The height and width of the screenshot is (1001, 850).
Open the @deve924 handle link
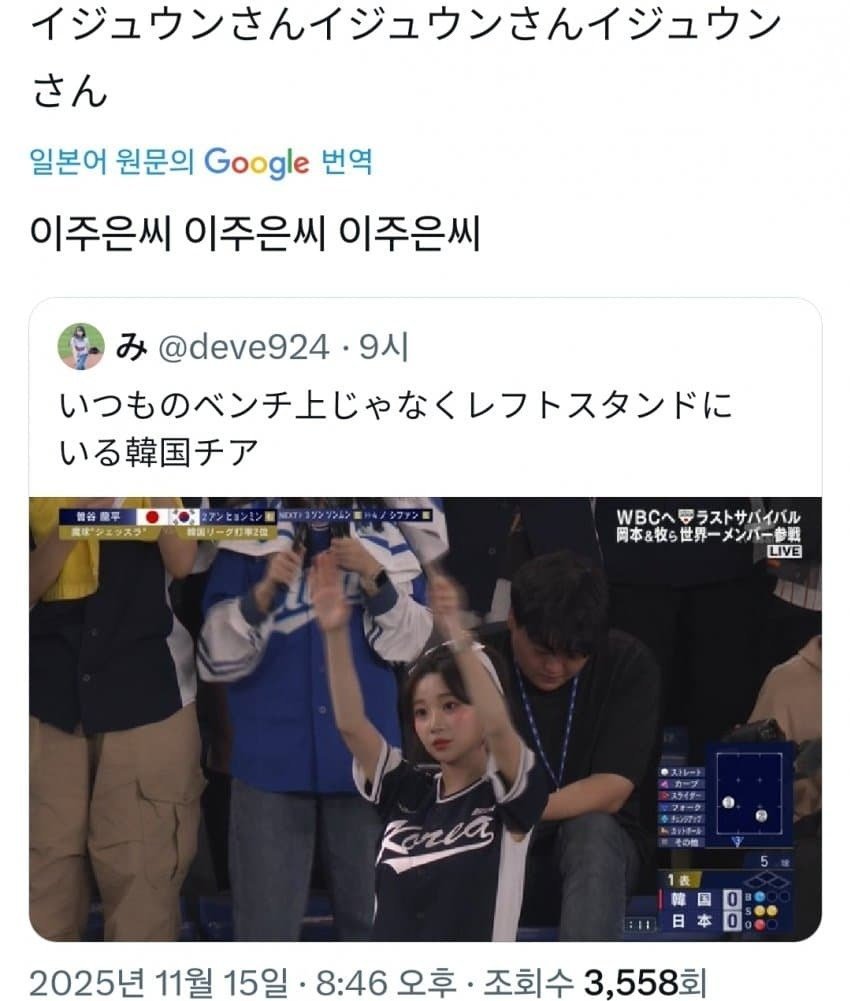tap(243, 347)
